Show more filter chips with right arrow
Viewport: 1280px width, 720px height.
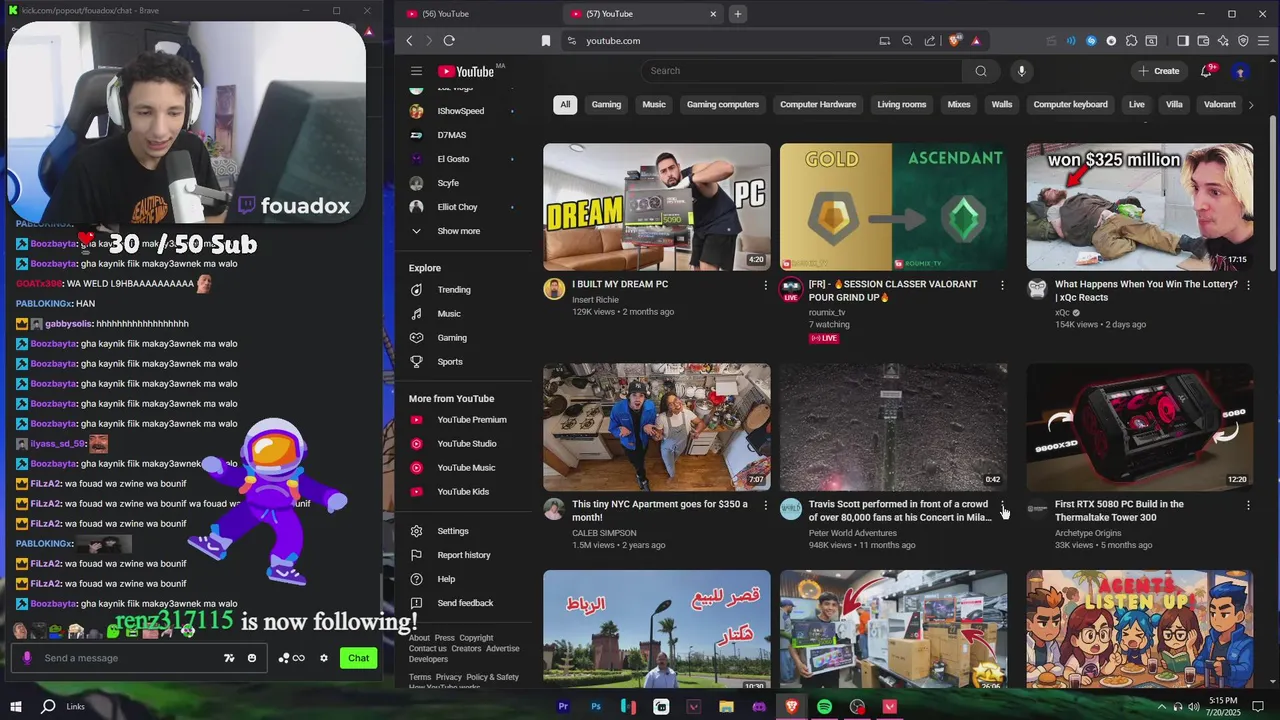click(x=1251, y=104)
